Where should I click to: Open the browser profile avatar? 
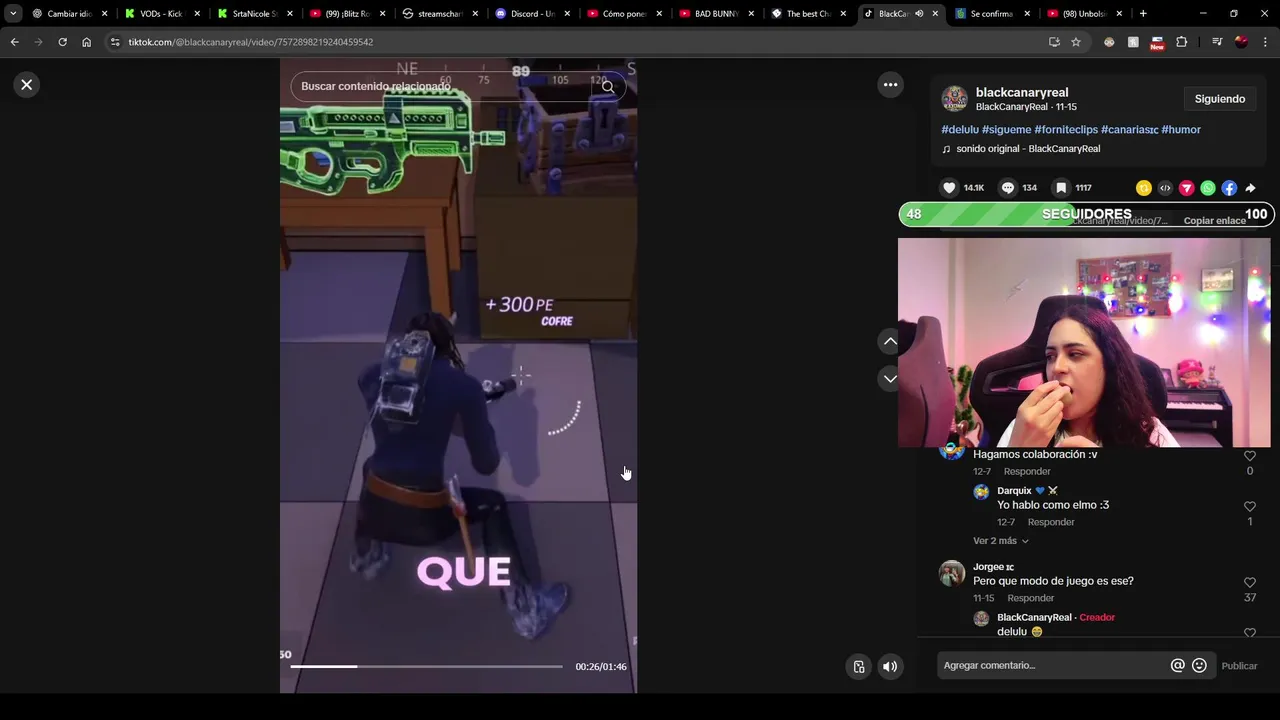click(x=1241, y=42)
